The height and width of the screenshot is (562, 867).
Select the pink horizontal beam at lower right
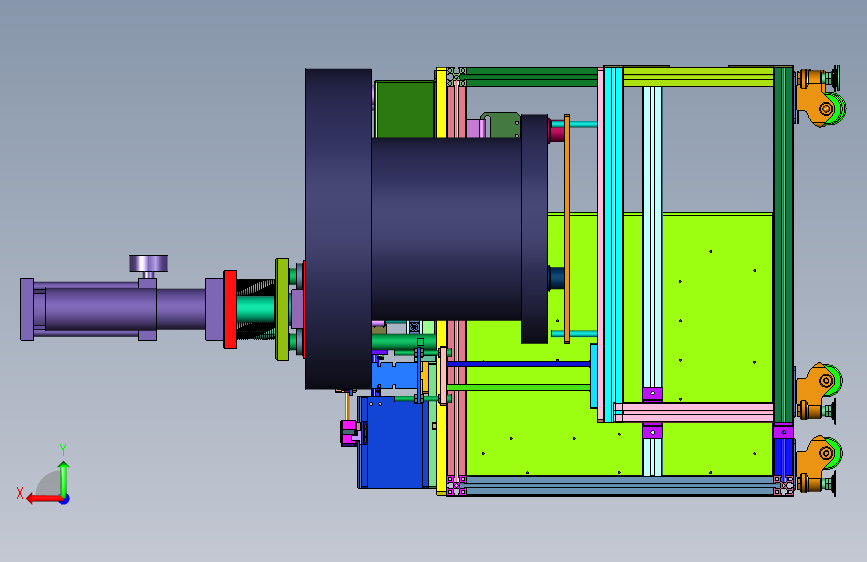[693, 412]
